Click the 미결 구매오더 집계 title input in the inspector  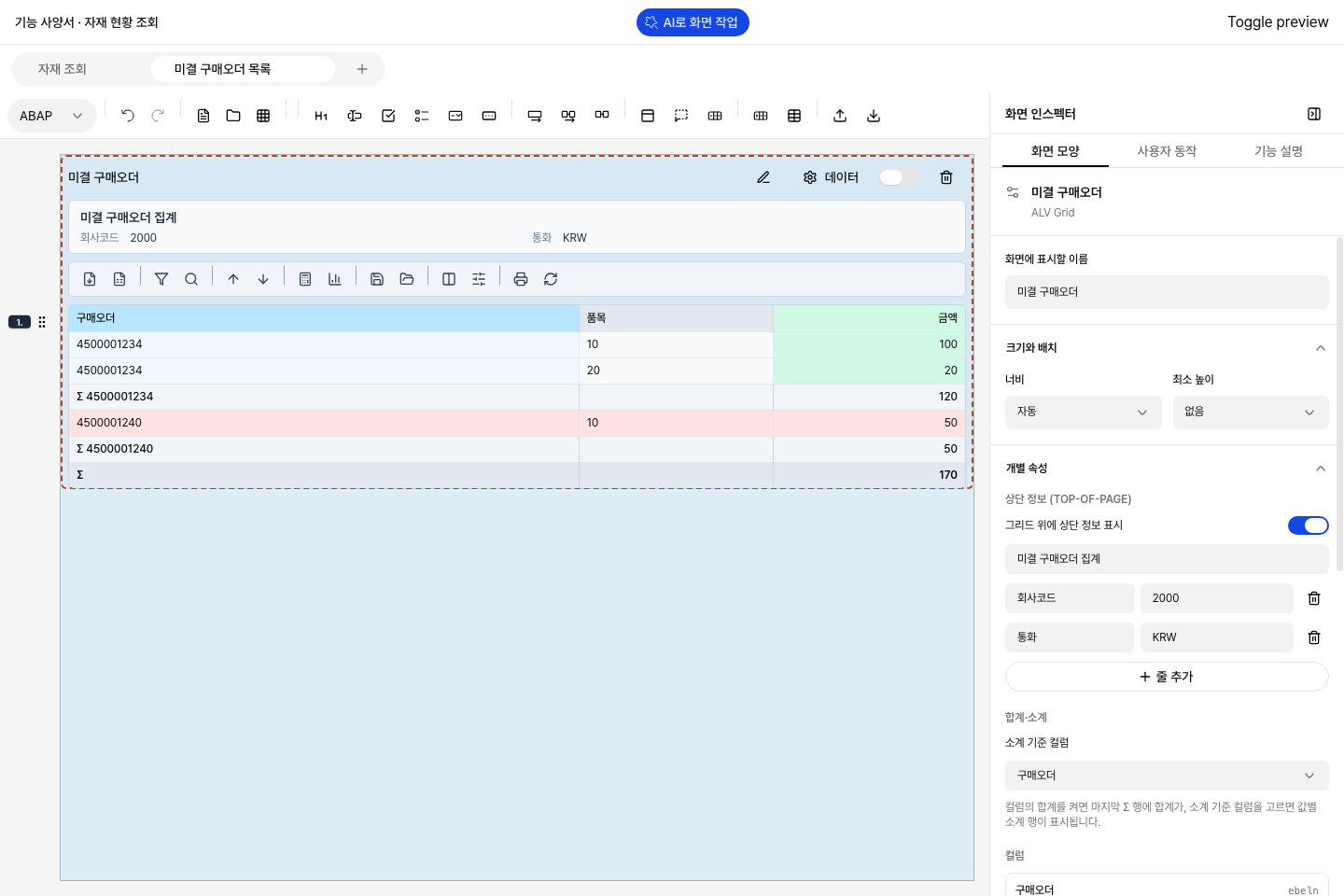click(1167, 559)
